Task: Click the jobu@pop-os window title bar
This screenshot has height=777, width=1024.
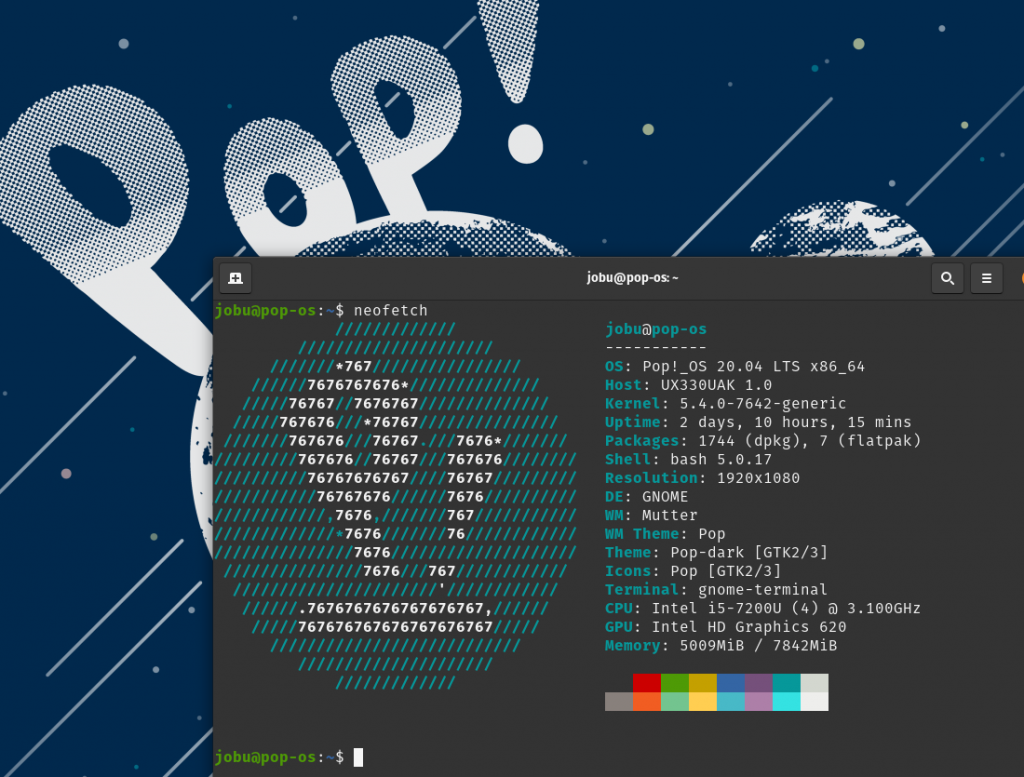Action: click(x=632, y=278)
